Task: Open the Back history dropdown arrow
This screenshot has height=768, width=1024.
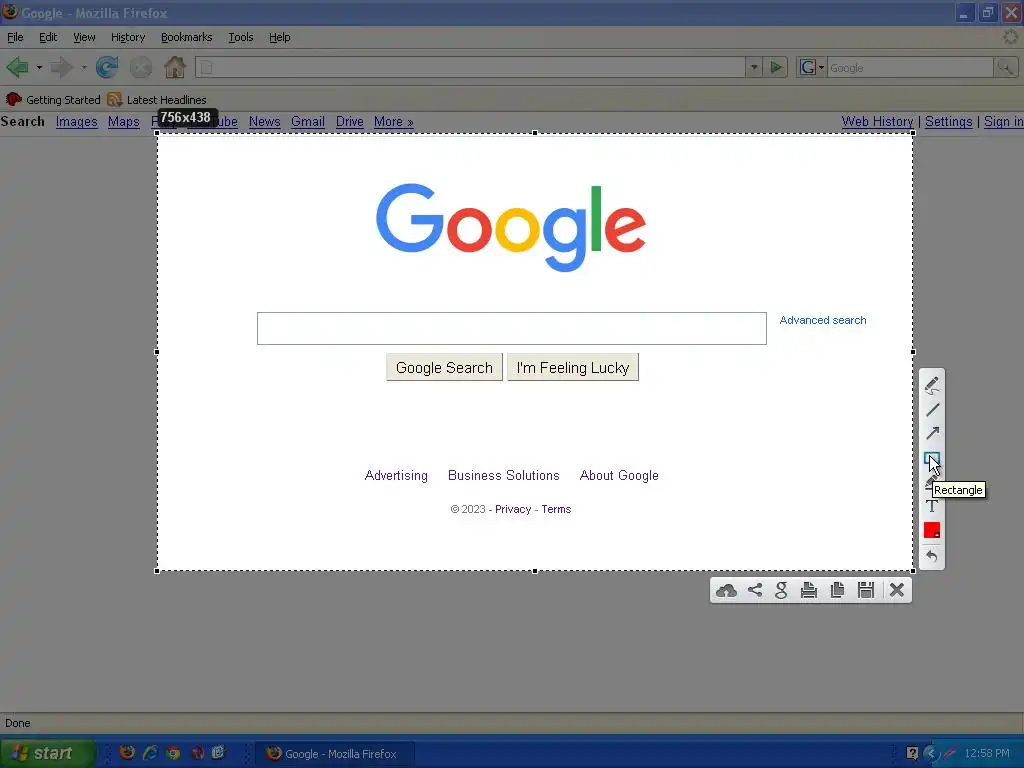Action: pos(39,67)
